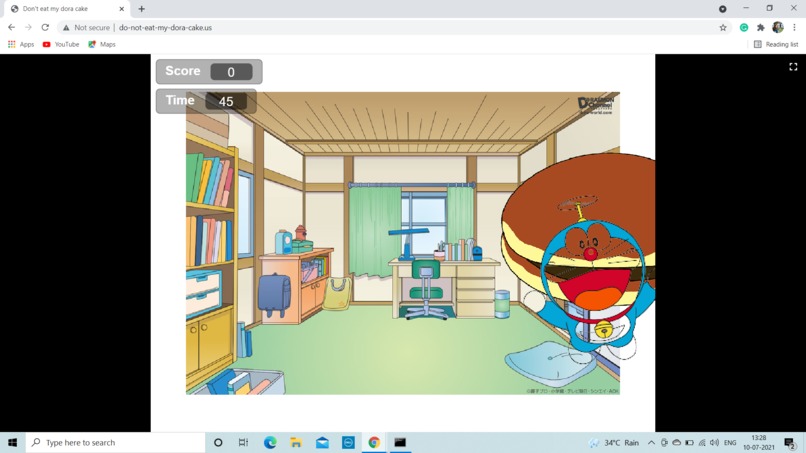Click the media control circle icon in title bar
The height and width of the screenshot is (453, 806).
coord(723,9)
